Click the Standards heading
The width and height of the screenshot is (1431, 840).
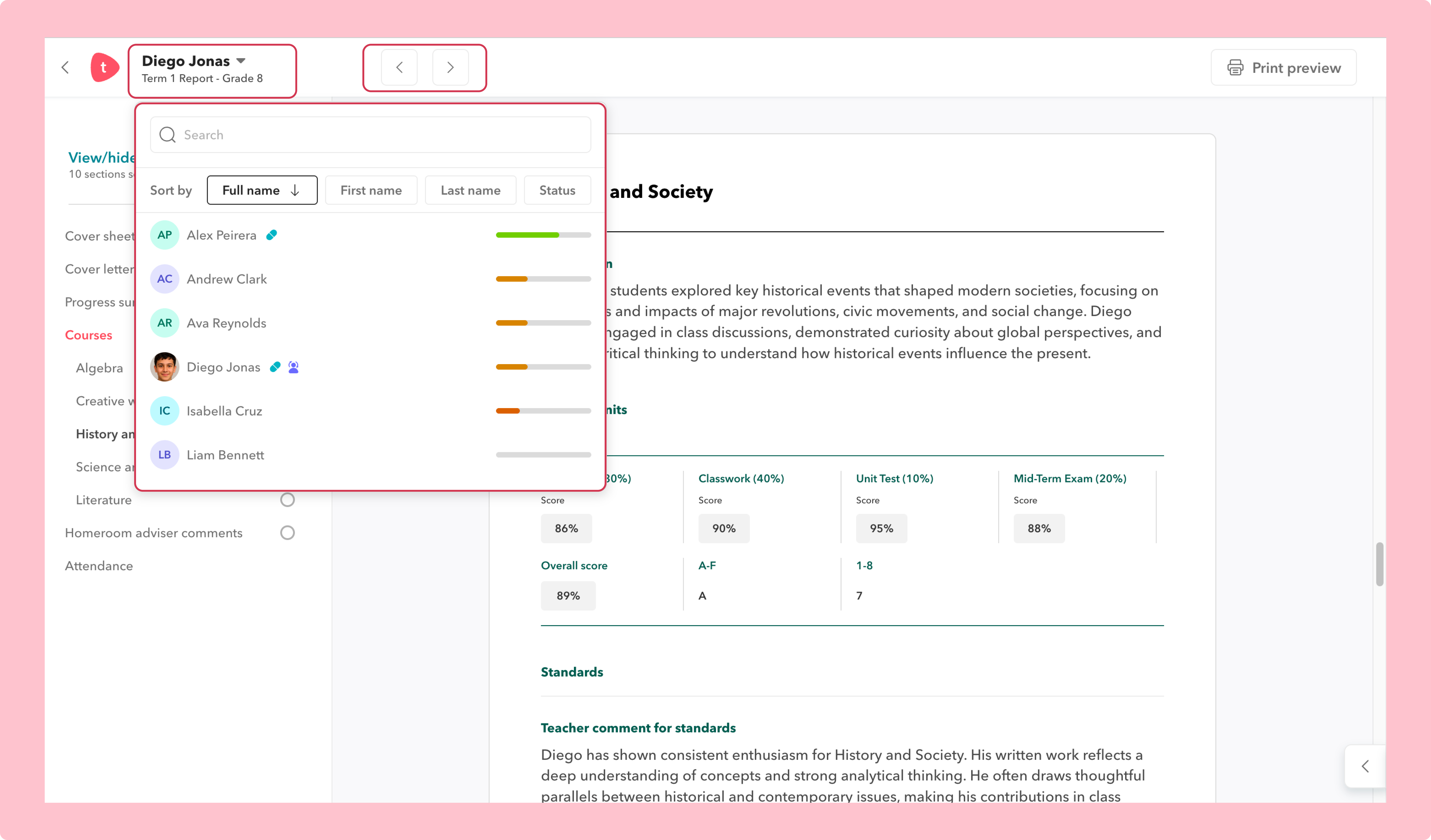pyautogui.click(x=572, y=672)
